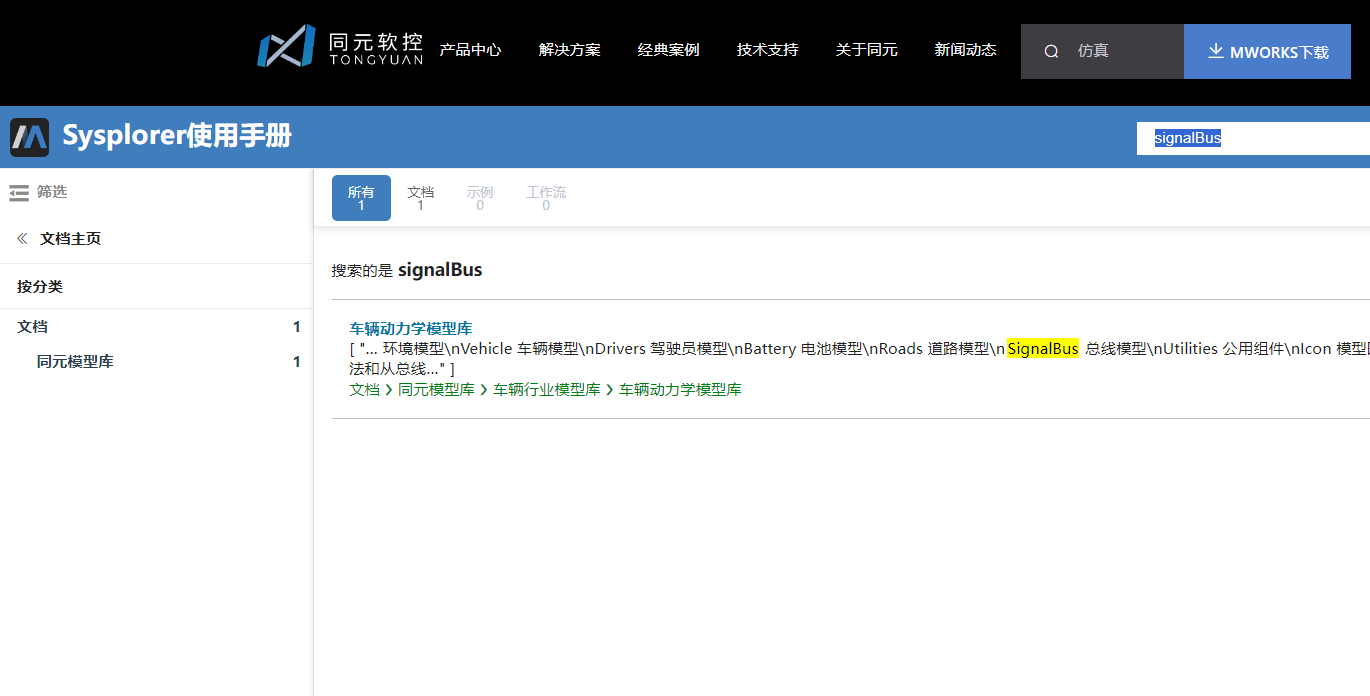The height and width of the screenshot is (696, 1370).
Task: Click the Sysplorer manual logo icon
Action: [x=30, y=137]
